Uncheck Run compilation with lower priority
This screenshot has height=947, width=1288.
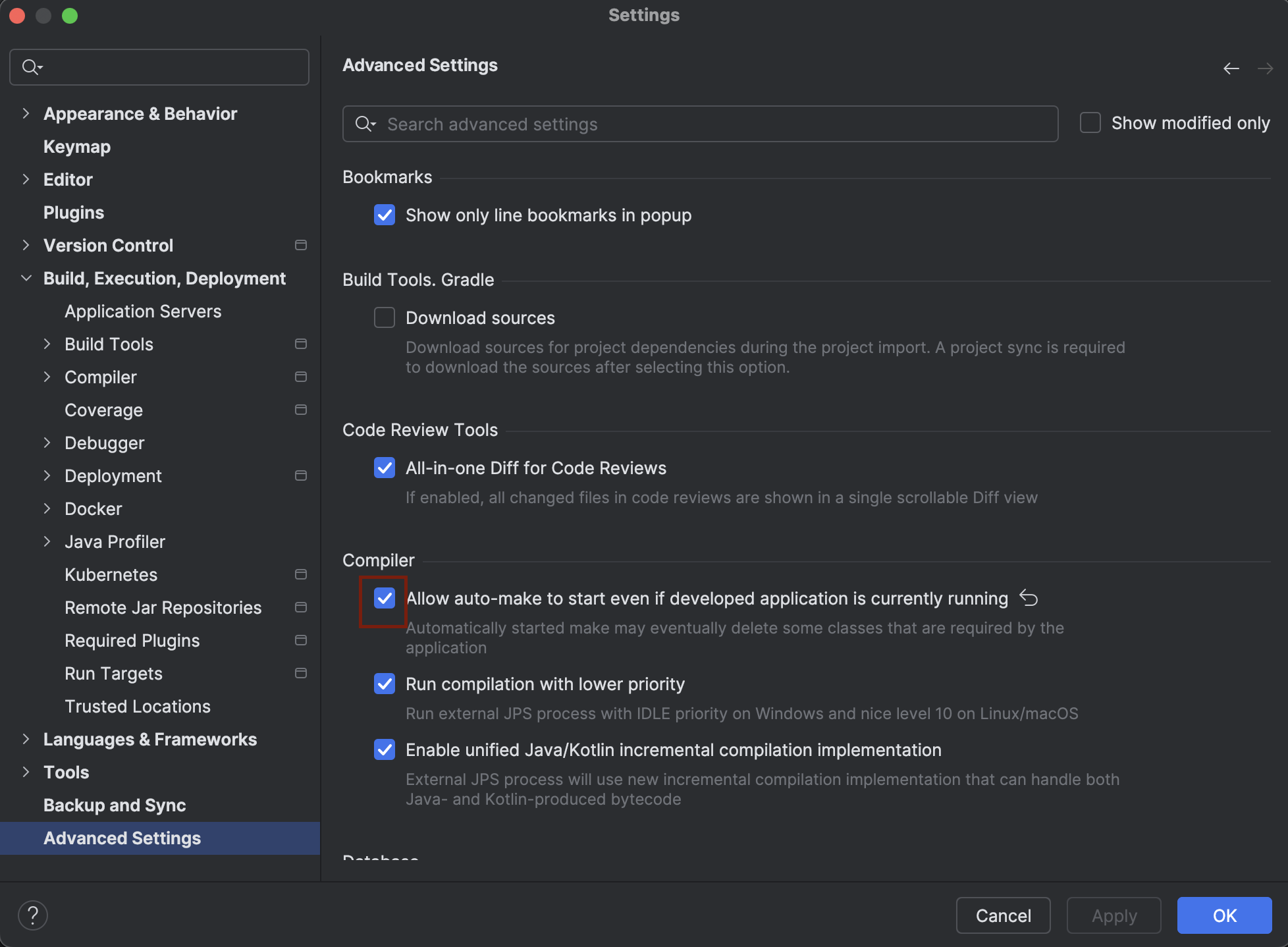coord(385,684)
